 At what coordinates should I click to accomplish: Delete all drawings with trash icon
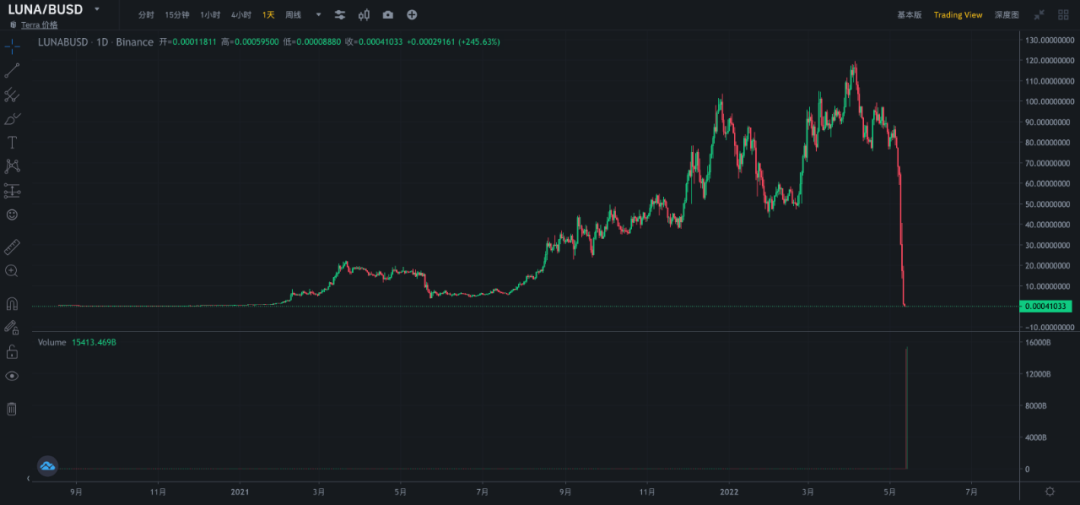click(12, 409)
